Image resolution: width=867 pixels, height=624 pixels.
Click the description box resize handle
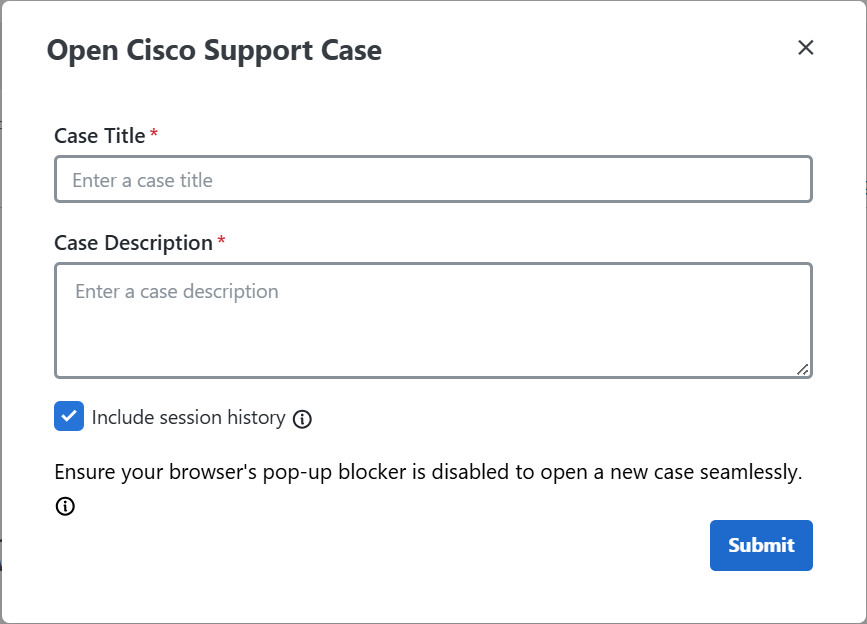click(x=803, y=370)
